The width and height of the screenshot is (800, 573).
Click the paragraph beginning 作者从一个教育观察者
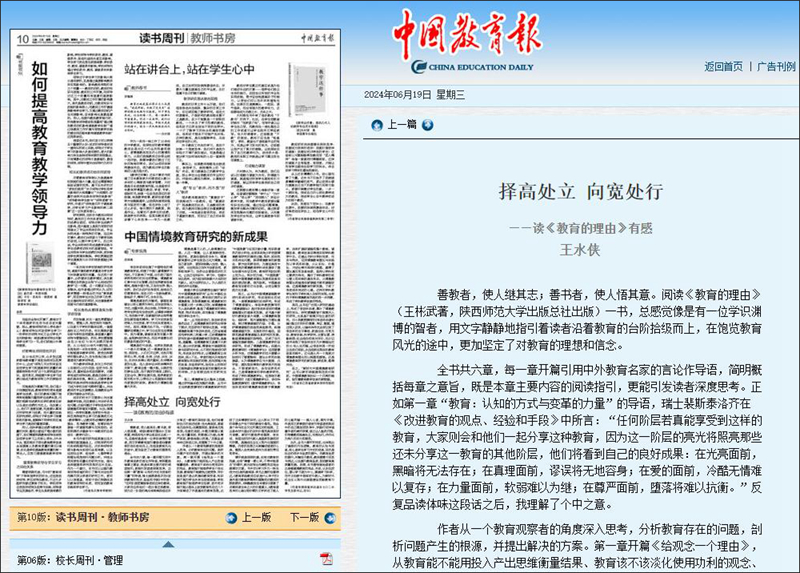(x=577, y=546)
